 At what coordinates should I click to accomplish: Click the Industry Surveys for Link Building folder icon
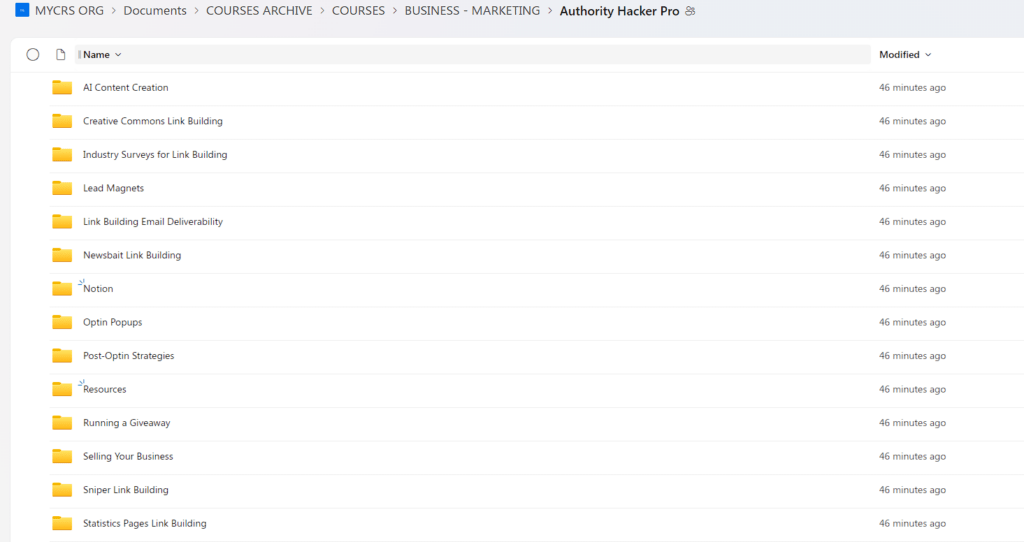pyautogui.click(x=62, y=155)
